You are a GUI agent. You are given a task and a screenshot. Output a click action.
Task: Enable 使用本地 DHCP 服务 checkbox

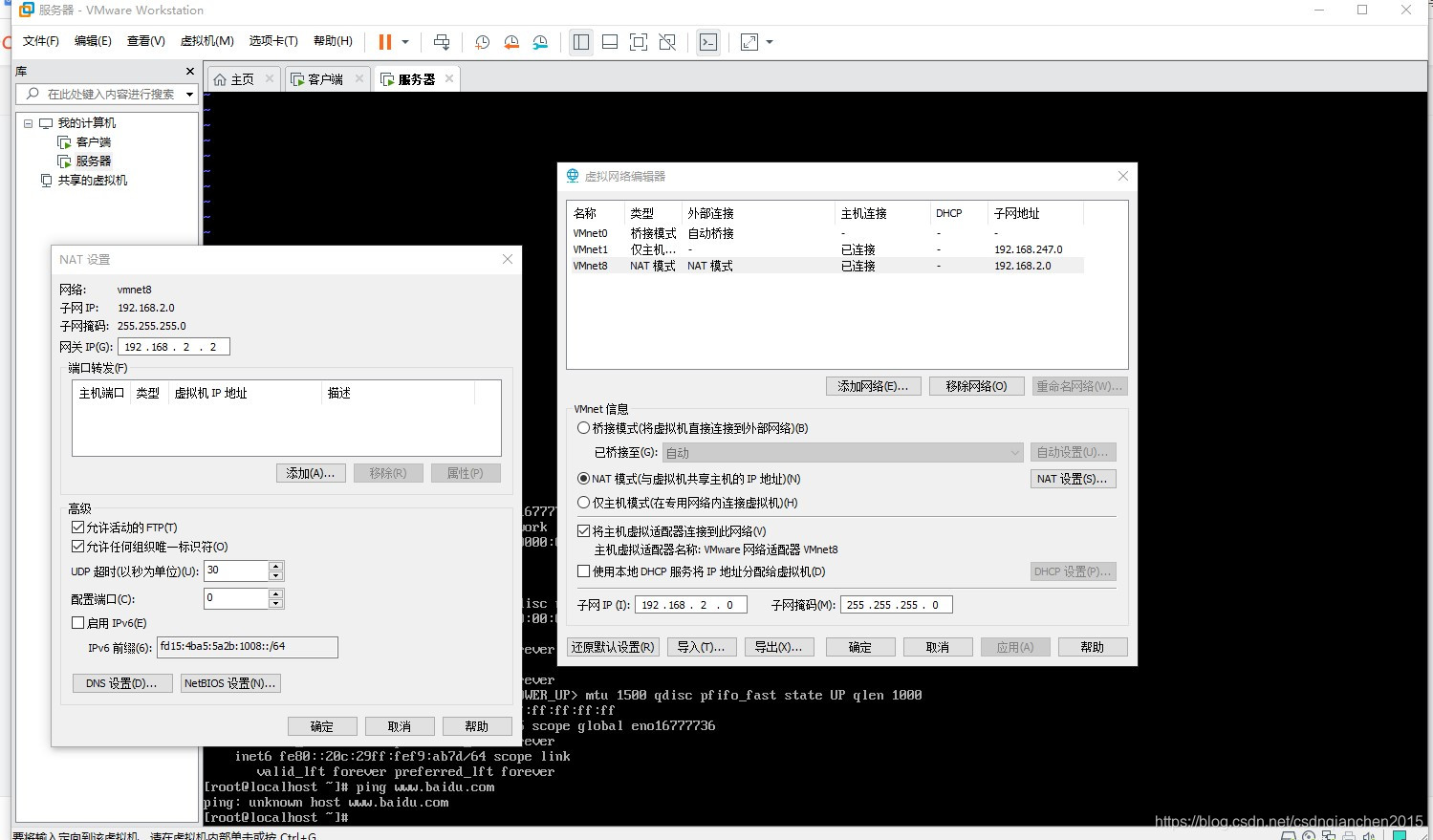point(584,571)
